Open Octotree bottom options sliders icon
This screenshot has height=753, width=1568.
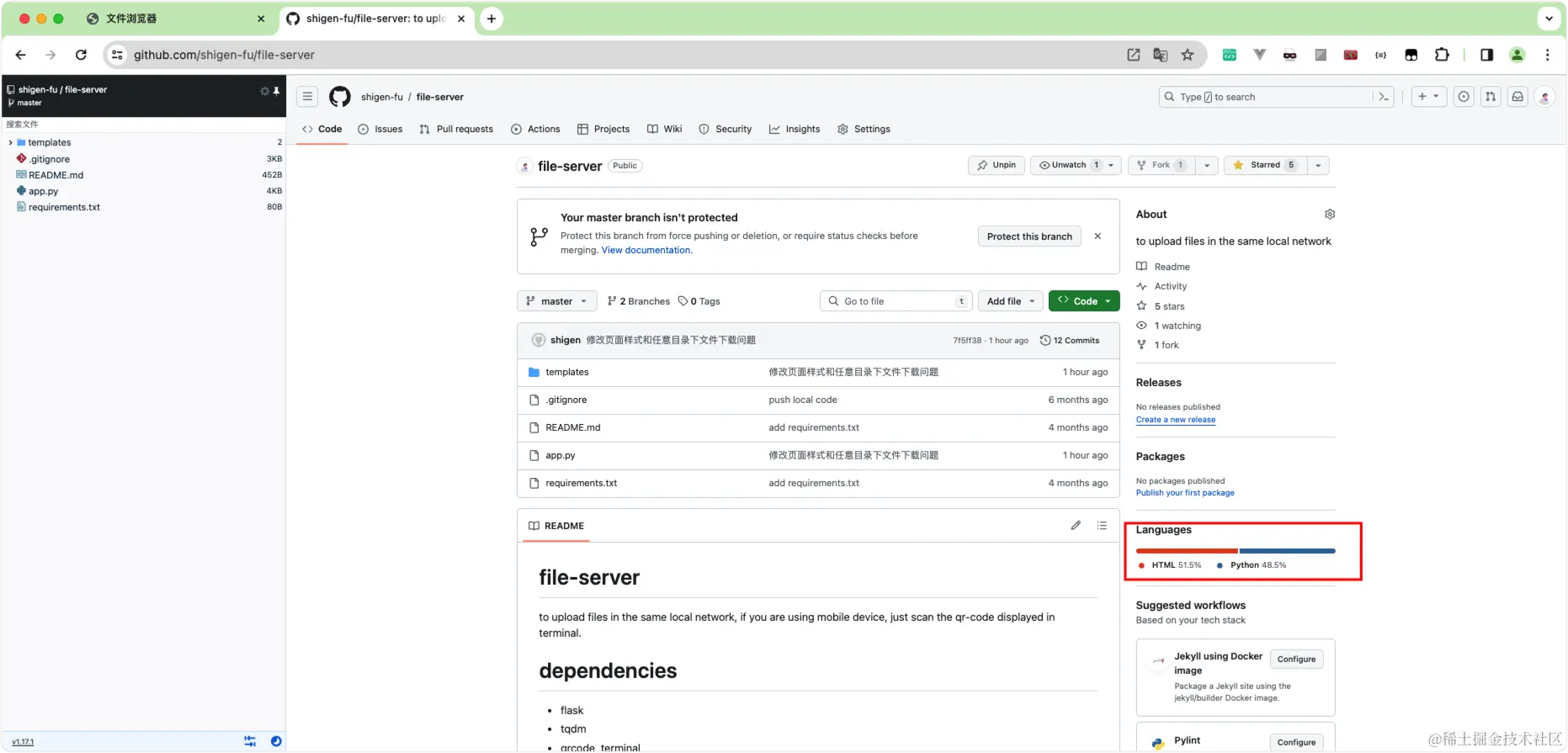250,741
